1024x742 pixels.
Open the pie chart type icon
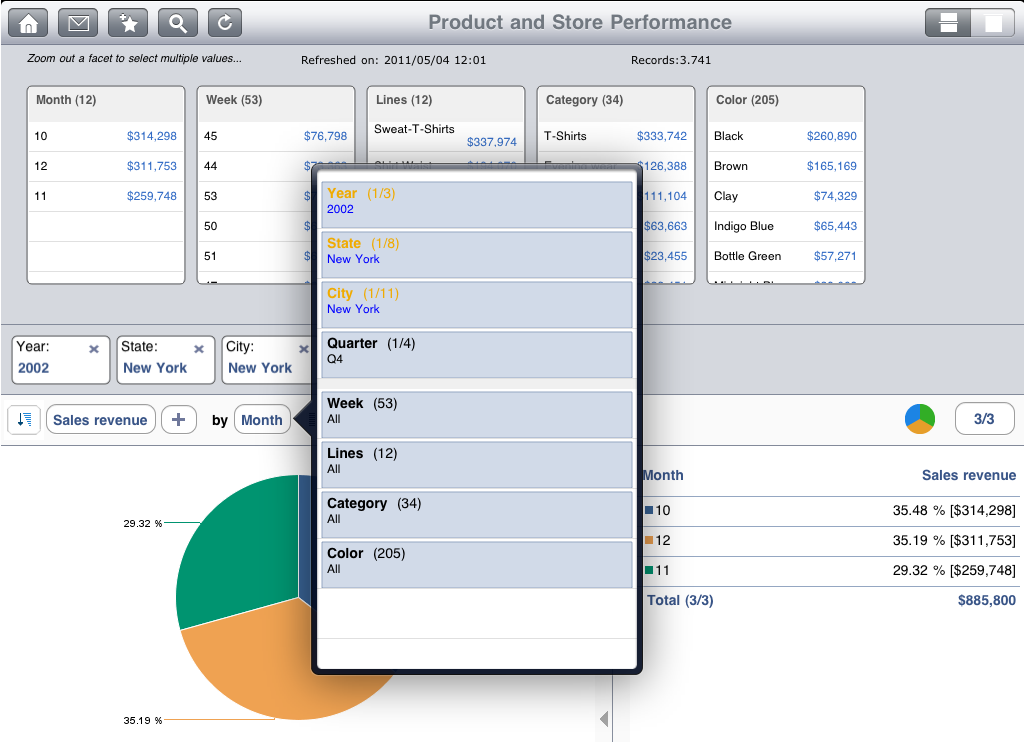click(x=919, y=419)
